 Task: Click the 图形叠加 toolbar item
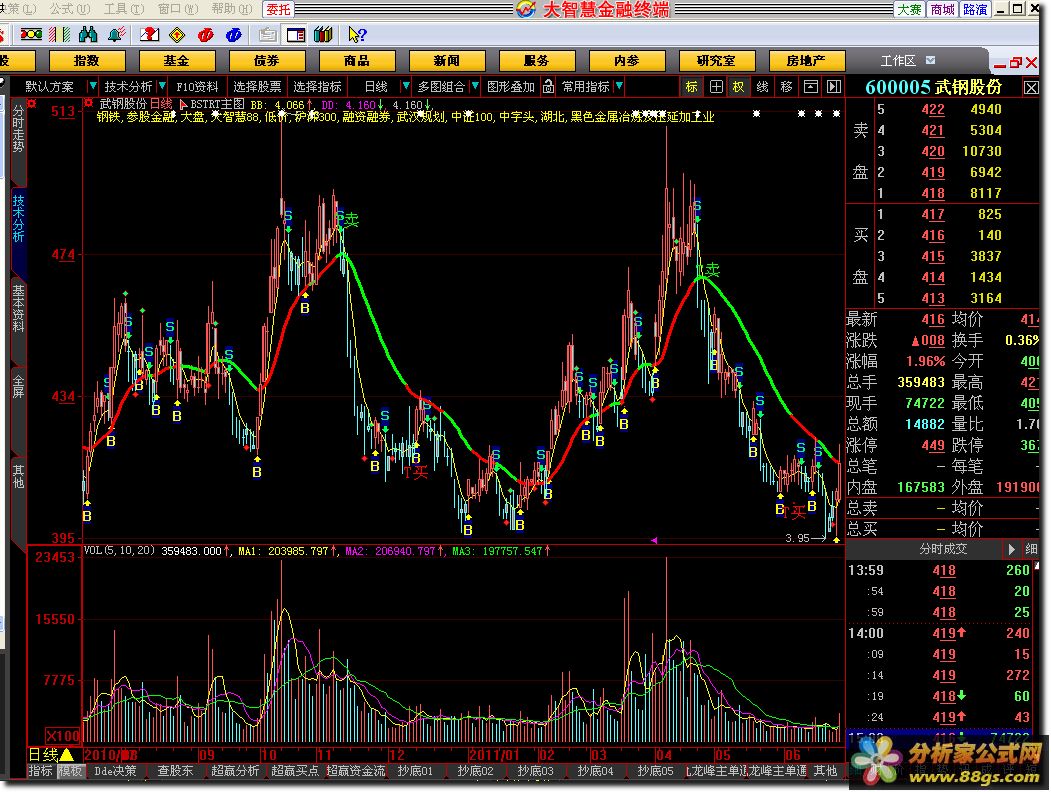[x=511, y=86]
